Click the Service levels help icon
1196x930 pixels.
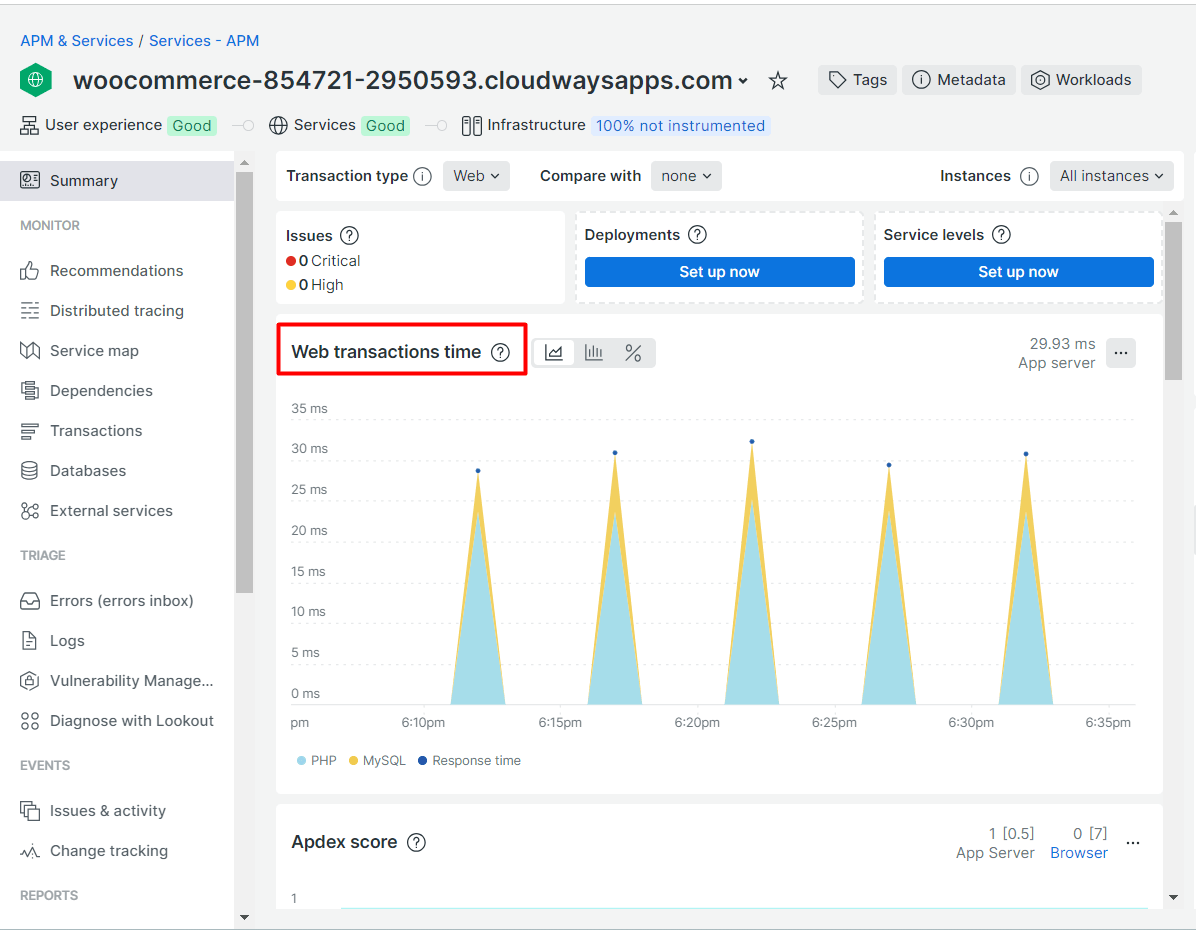point(1001,235)
